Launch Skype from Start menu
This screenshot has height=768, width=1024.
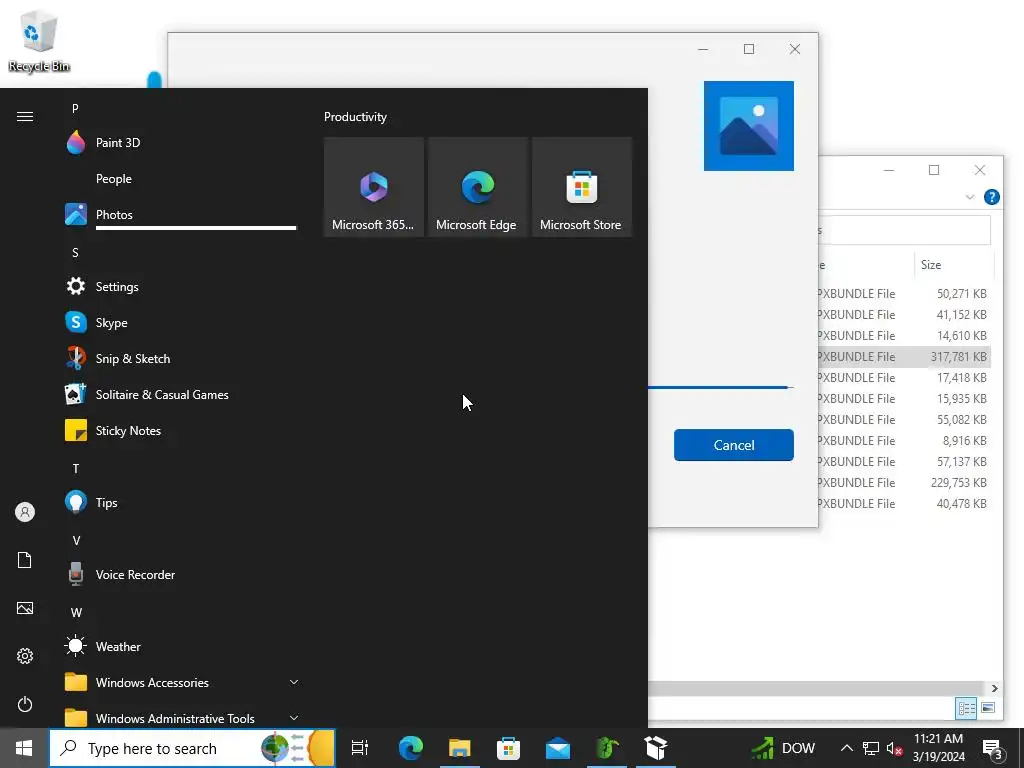180,323
